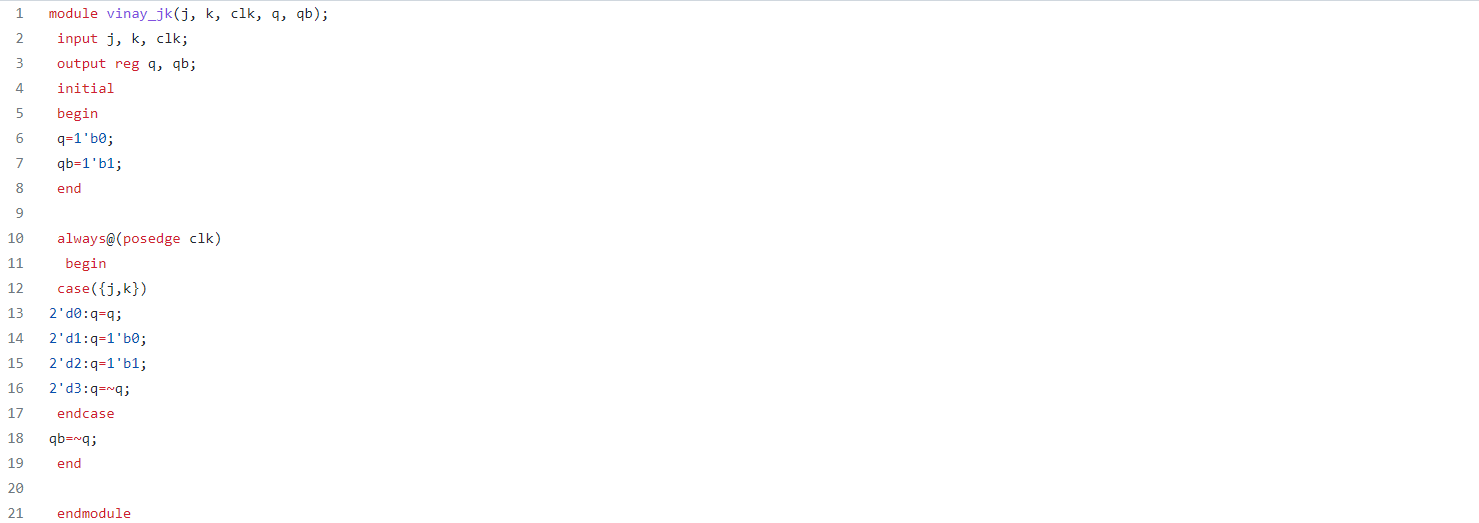Screen dimensions: 1479x523
Task: Click line number 1 in the gutter
Action: [x=19, y=13]
